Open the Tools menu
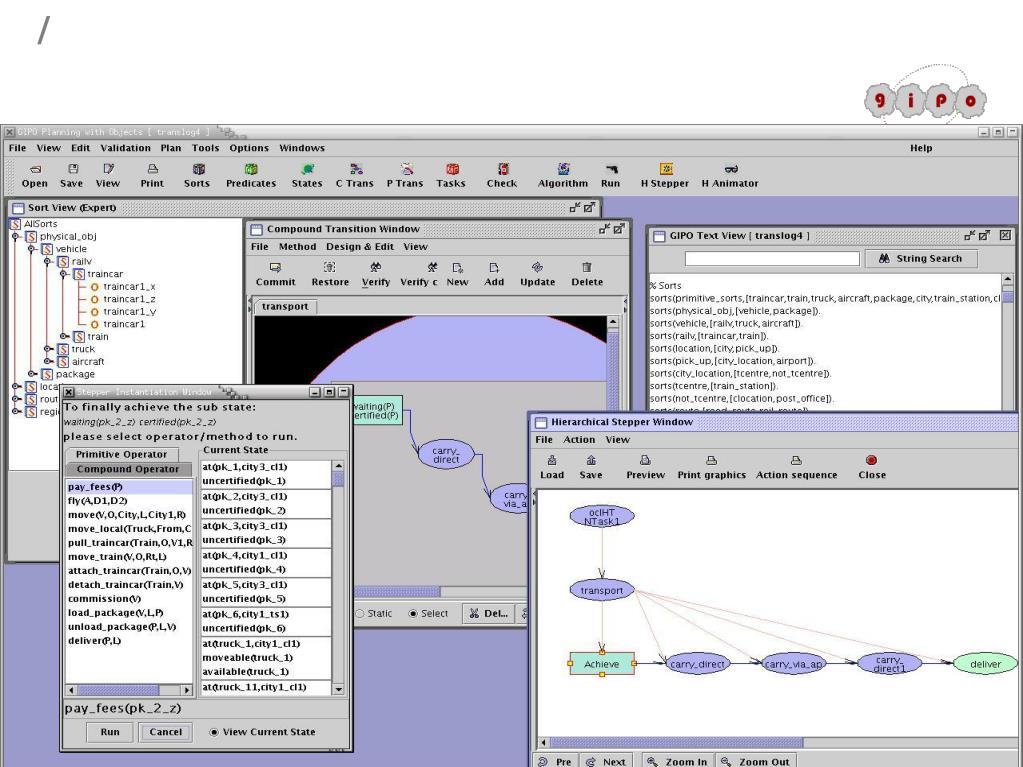 206,148
